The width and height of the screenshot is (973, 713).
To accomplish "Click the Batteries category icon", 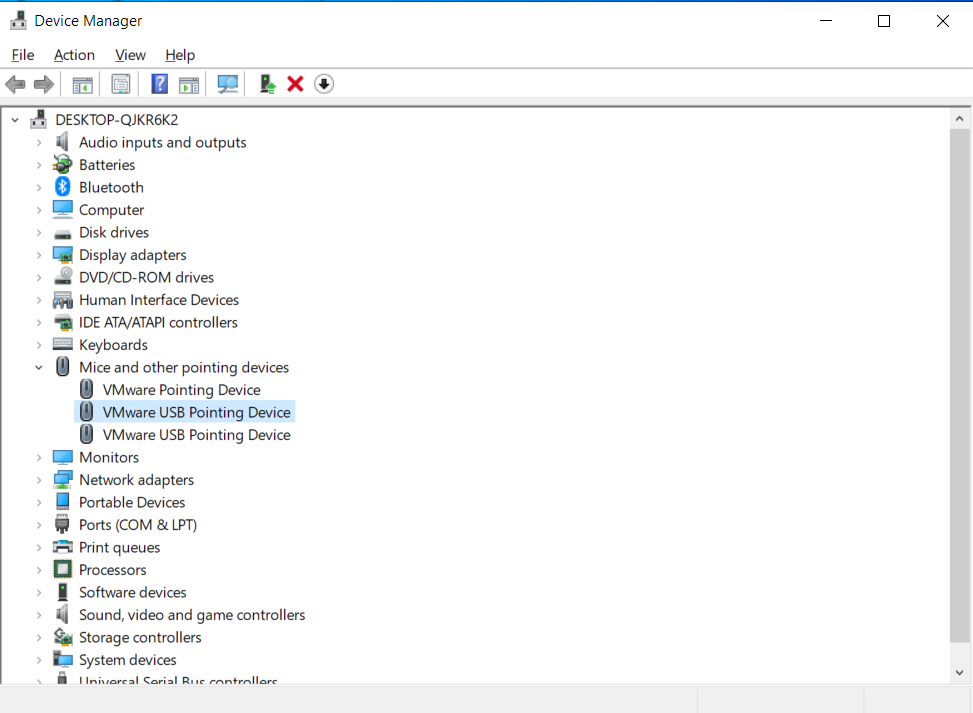I will click(x=63, y=164).
